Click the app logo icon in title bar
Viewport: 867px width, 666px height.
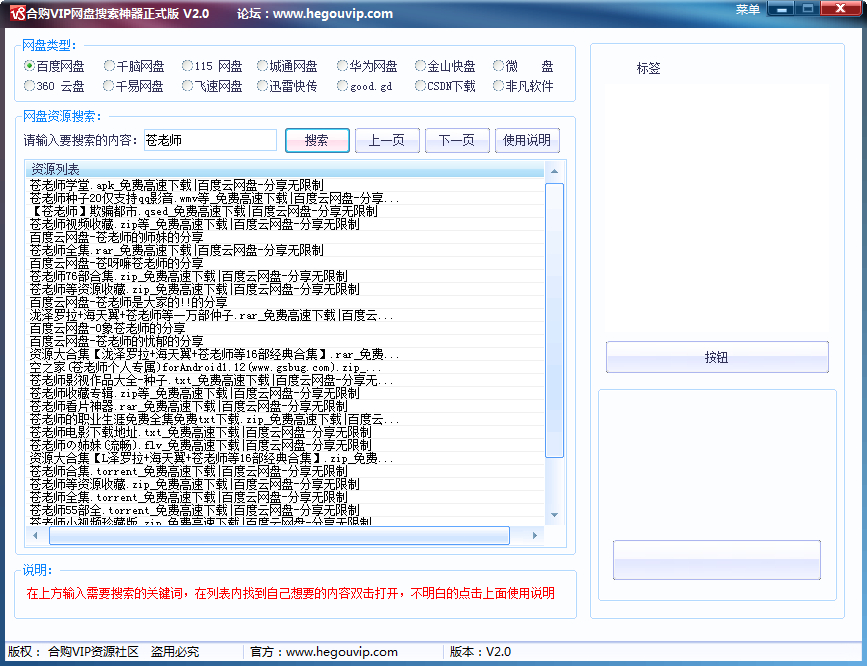point(18,13)
